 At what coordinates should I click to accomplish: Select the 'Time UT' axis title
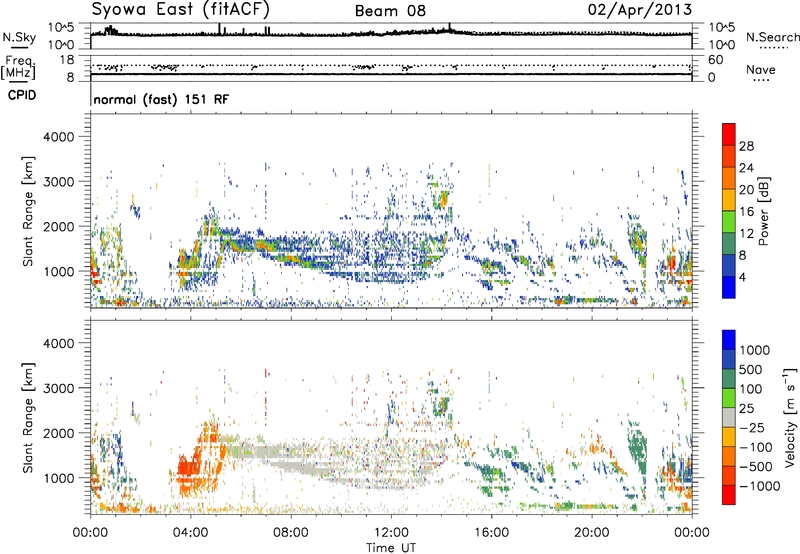point(391,548)
